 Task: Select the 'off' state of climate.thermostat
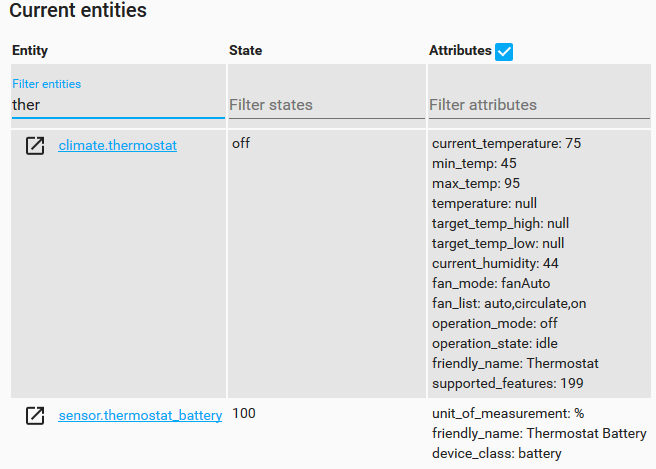coord(241,144)
